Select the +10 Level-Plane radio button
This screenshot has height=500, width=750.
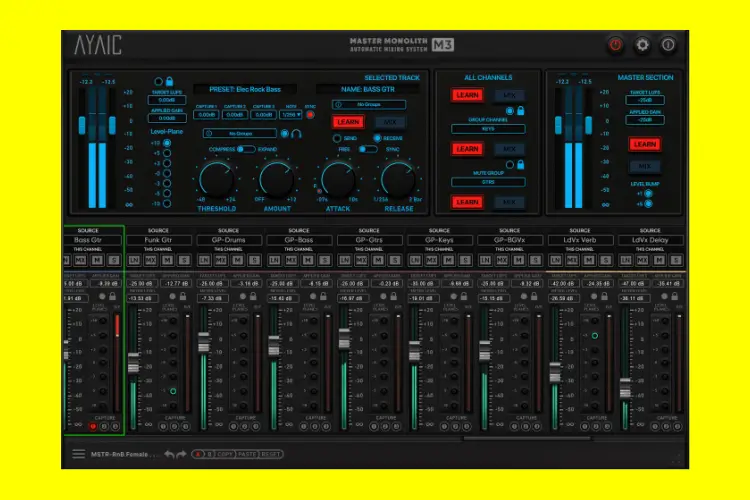167,143
